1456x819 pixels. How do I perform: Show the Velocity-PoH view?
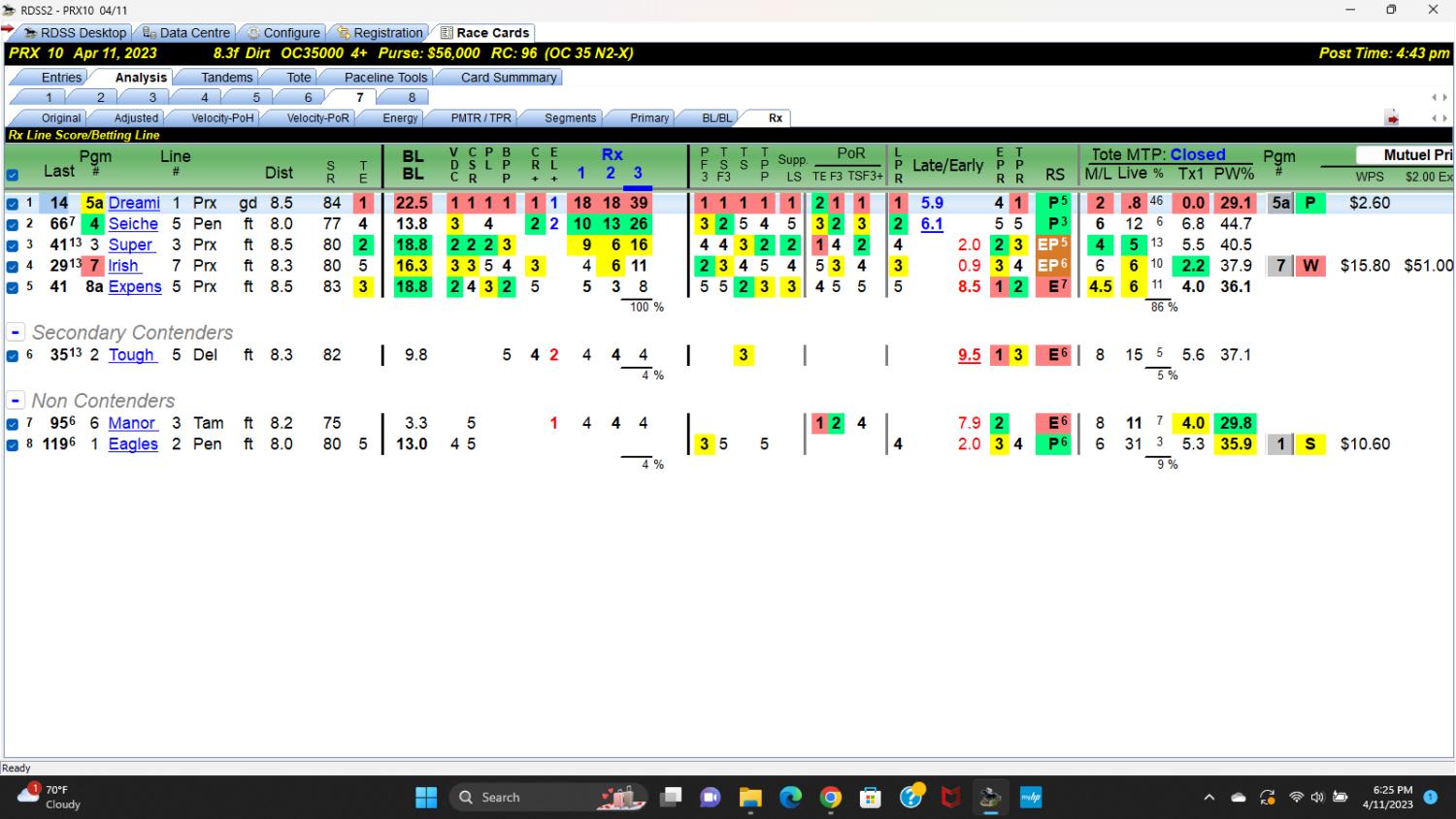click(222, 117)
